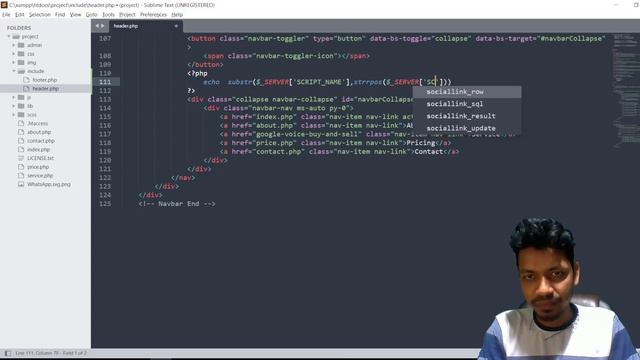
Task: Open the Selection menu
Action: tap(40, 14)
